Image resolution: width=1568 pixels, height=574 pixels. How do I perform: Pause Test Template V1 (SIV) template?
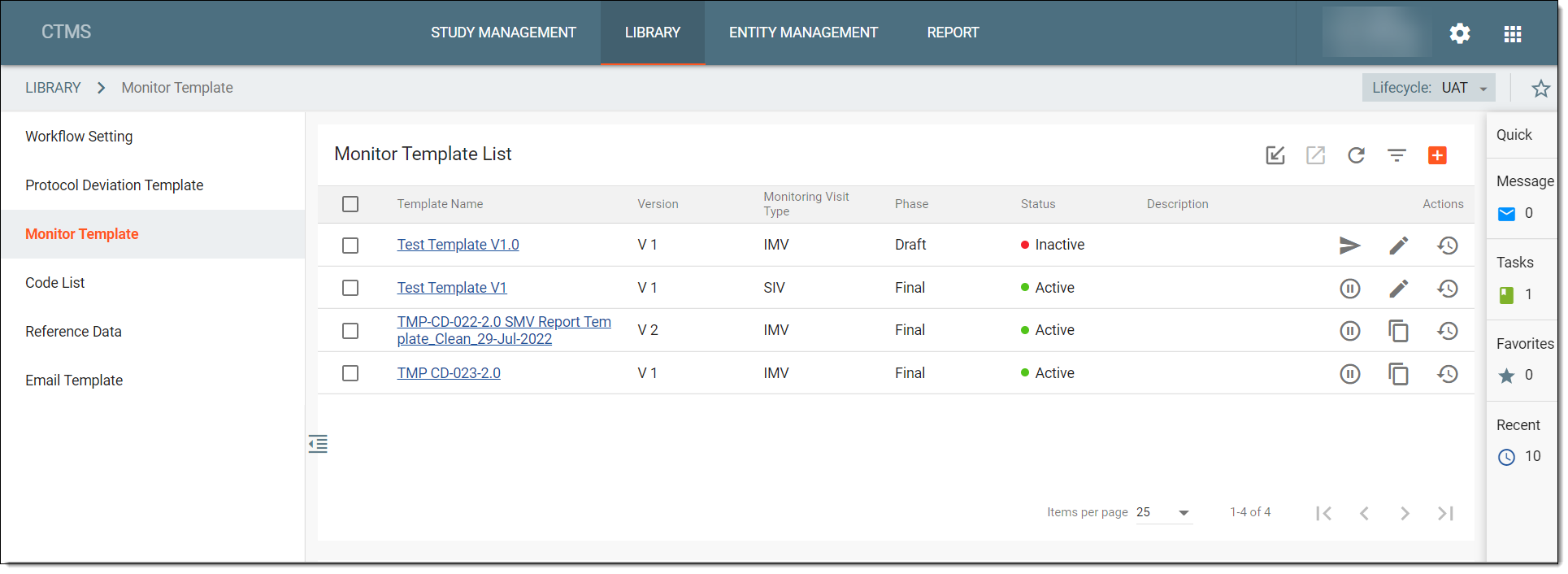[1350, 289]
